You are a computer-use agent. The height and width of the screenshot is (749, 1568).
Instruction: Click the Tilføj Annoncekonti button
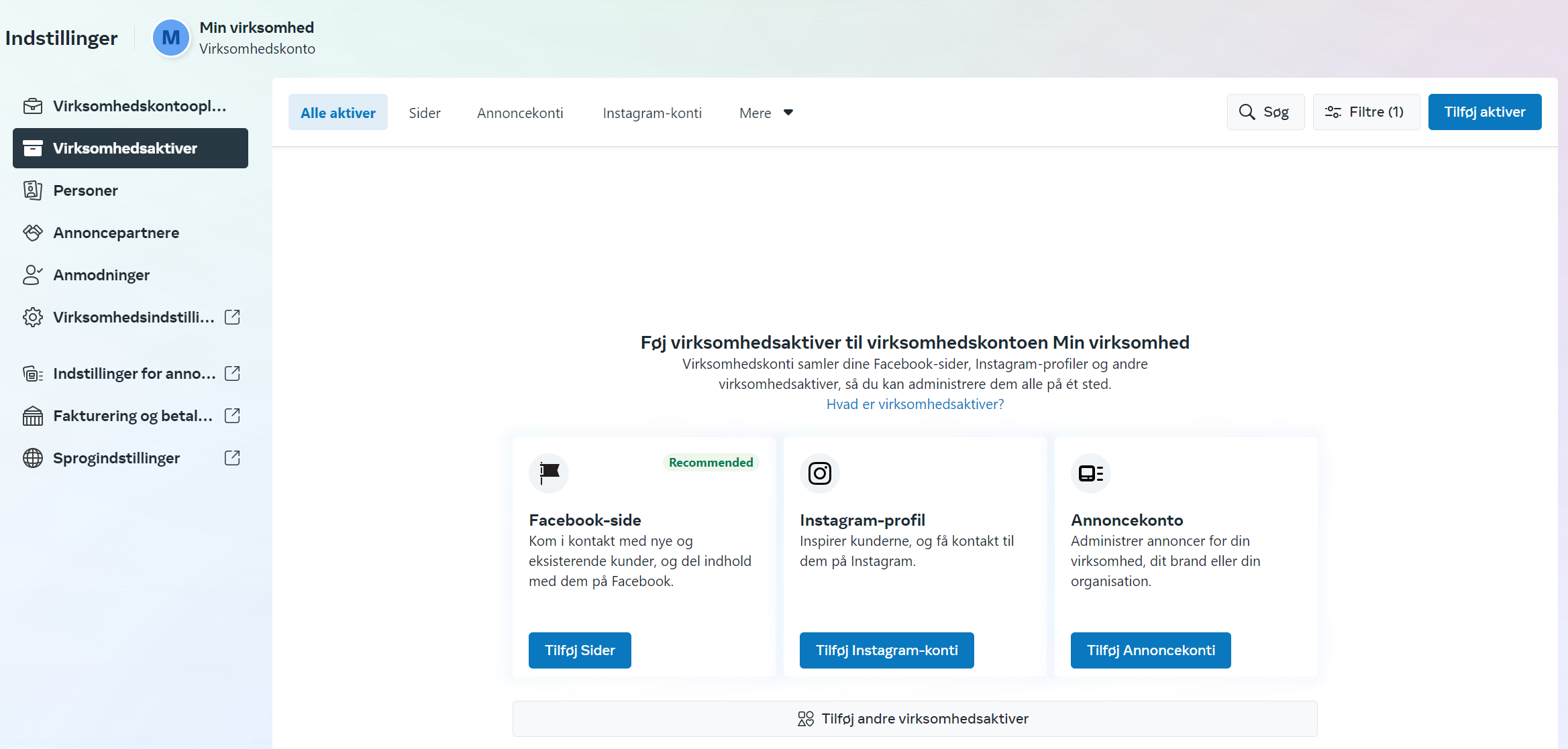[1151, 650]
